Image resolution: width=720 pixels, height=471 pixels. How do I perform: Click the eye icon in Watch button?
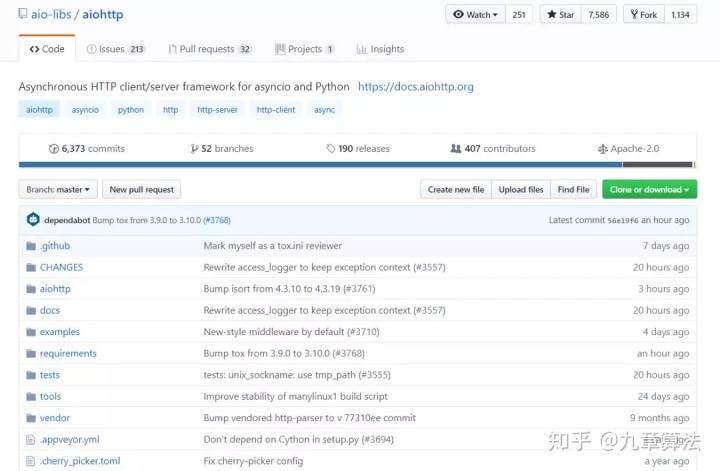click(458, 14)
